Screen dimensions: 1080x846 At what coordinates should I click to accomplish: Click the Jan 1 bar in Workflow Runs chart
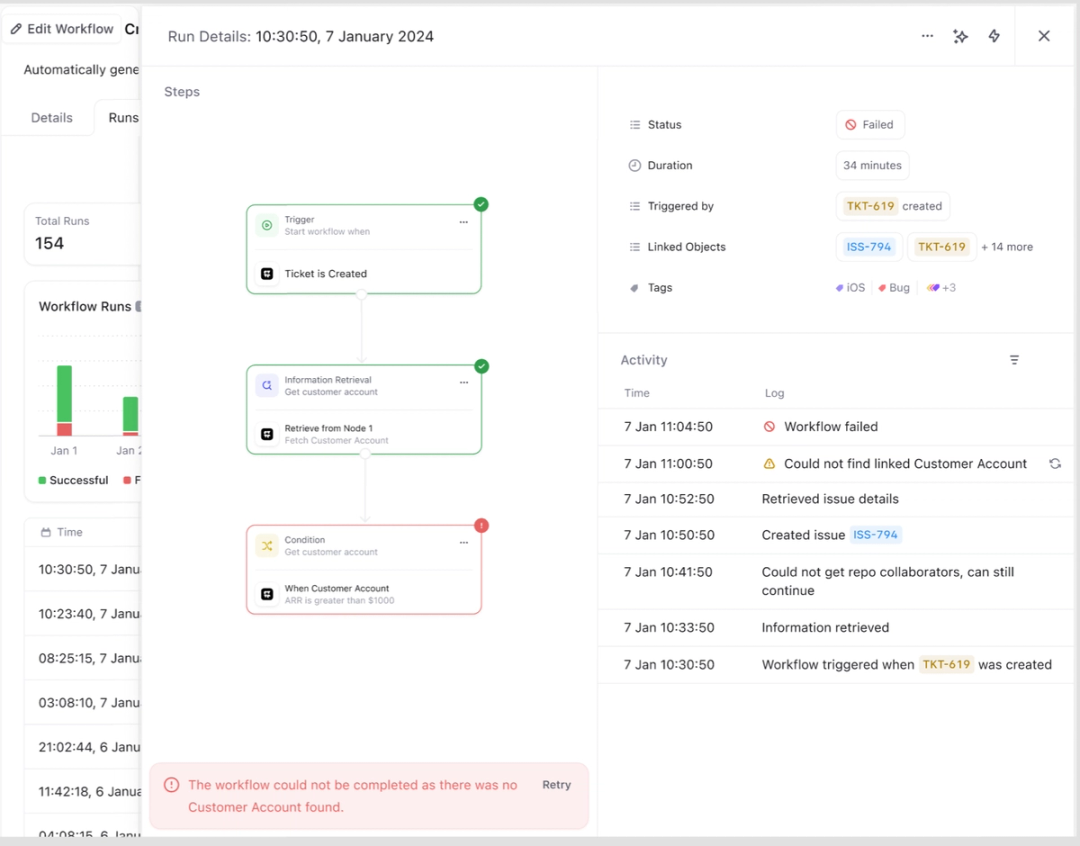point(64,400)
